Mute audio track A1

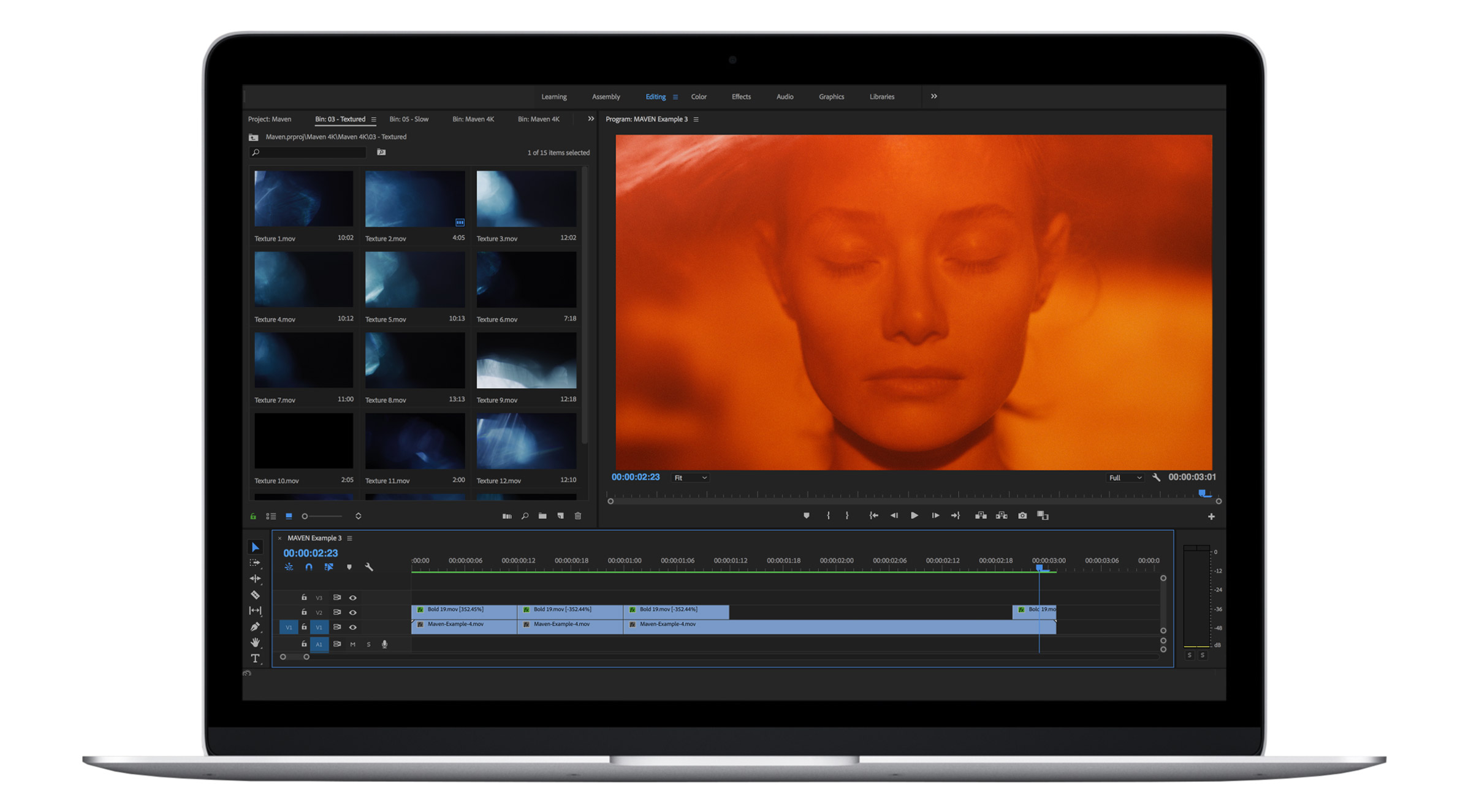(352, 644)
